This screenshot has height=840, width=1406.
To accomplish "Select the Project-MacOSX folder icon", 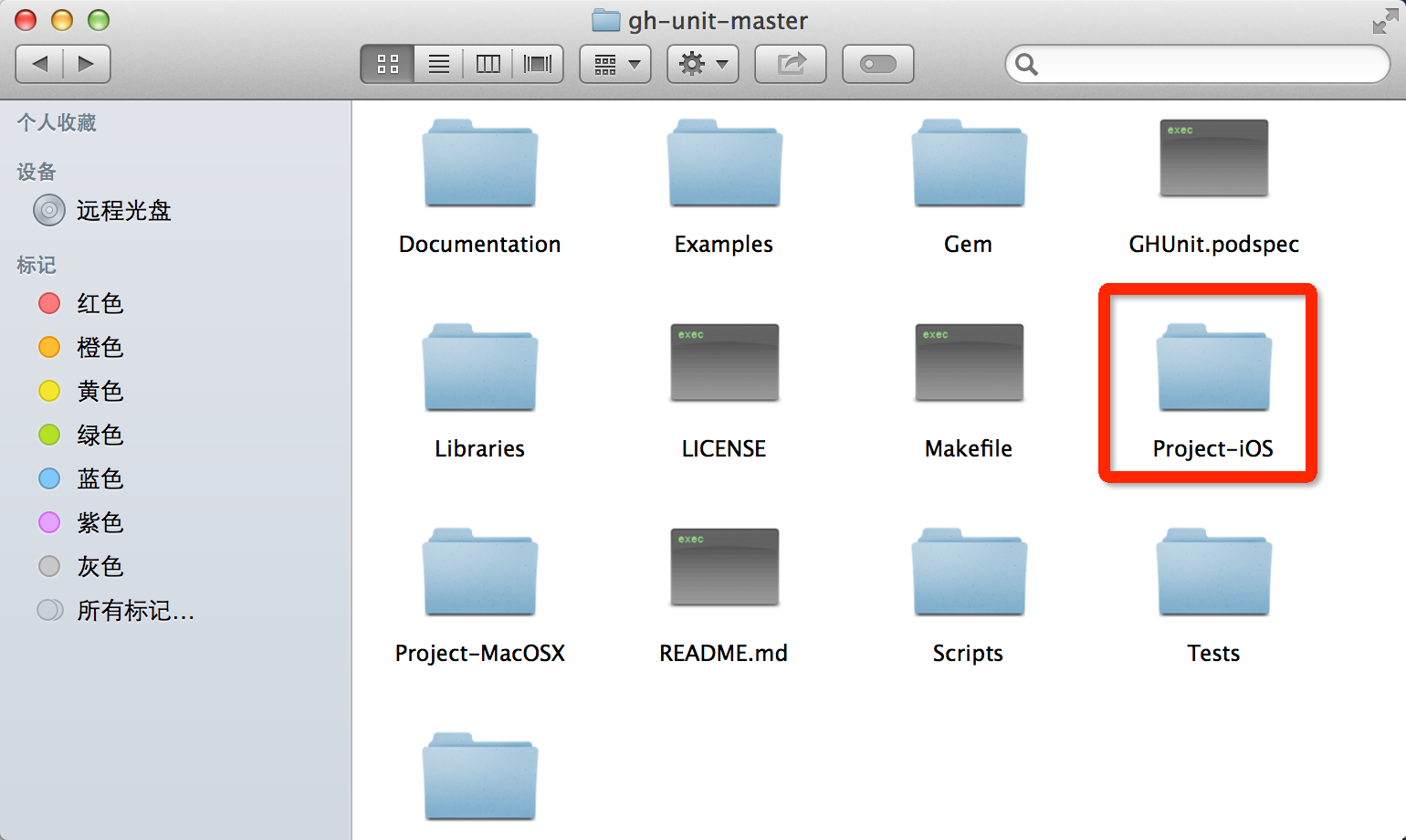I will click(480, 572).
